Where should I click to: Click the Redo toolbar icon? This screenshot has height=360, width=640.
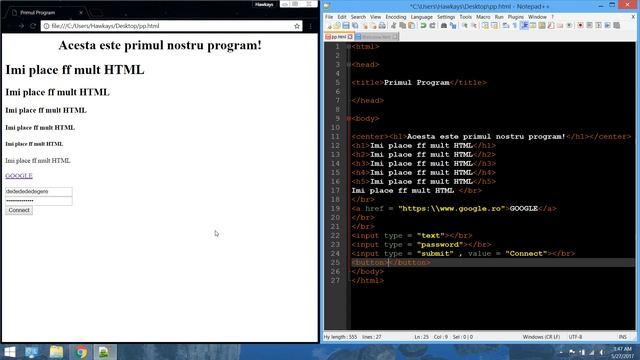(432, 26)
